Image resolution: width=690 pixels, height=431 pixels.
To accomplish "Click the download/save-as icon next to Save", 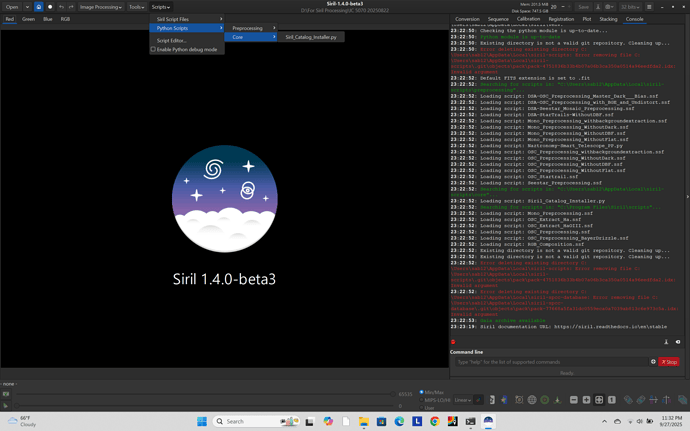I will pos(598,7).
